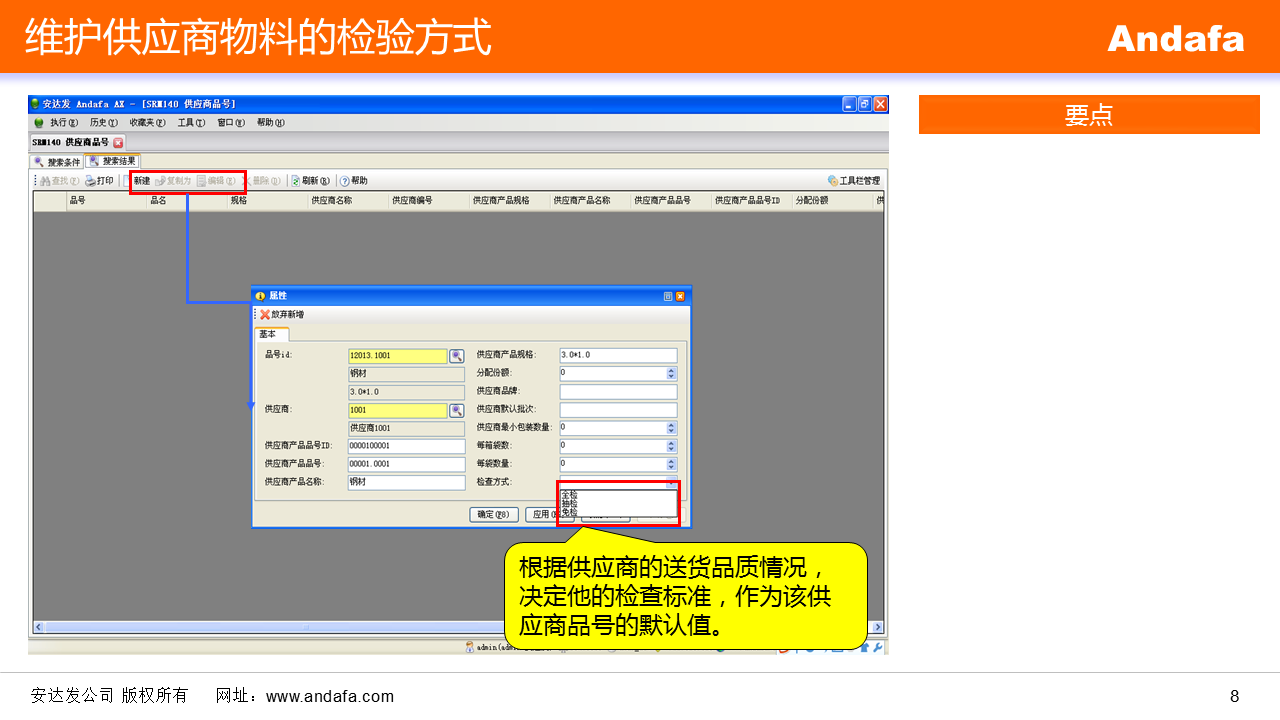The height and width of the screenshot is (720, 1280).
Task: Click the 刷新 refresh toolbar icon
Action: tap(295, 181)
